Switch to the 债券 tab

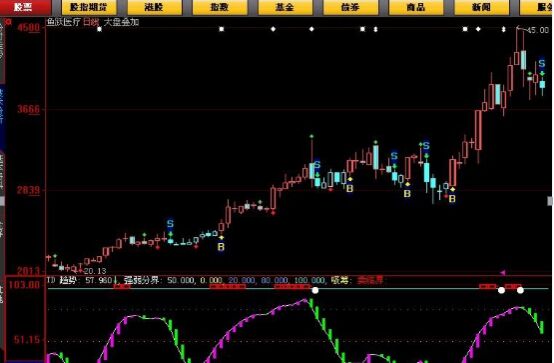tap(350, 7)
